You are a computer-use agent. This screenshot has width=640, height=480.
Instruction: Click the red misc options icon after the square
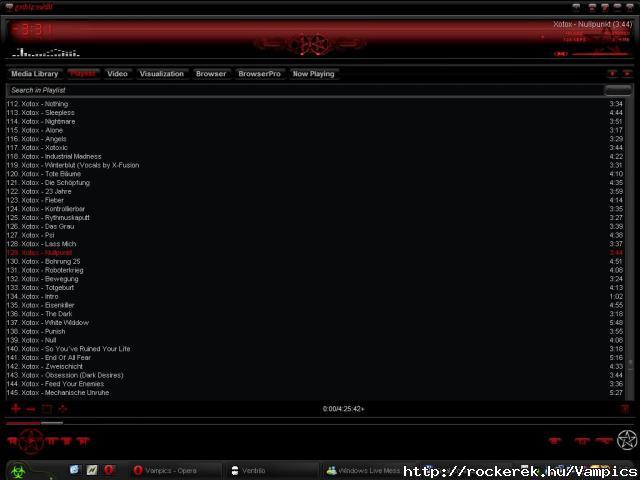(x=62, y=409)
